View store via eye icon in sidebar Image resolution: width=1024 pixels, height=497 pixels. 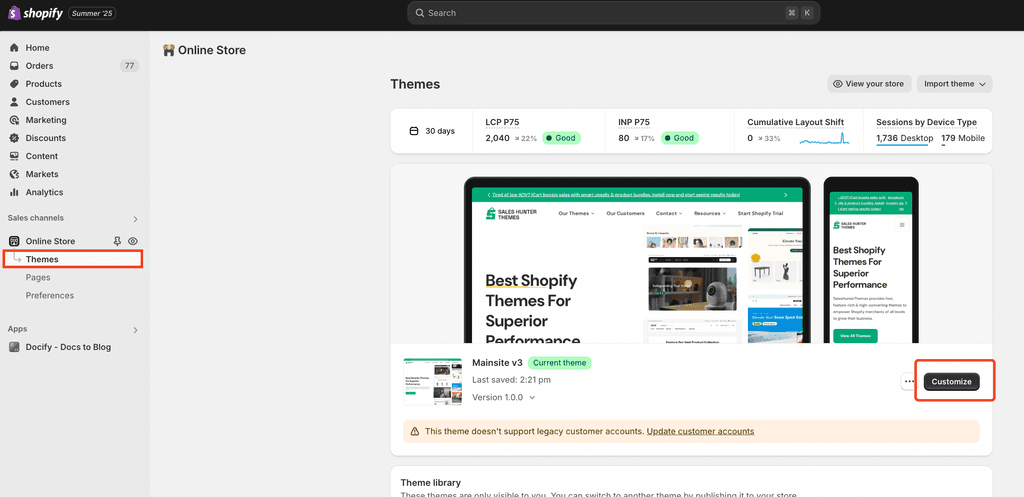pyautogui.click(x=133, y=241)
